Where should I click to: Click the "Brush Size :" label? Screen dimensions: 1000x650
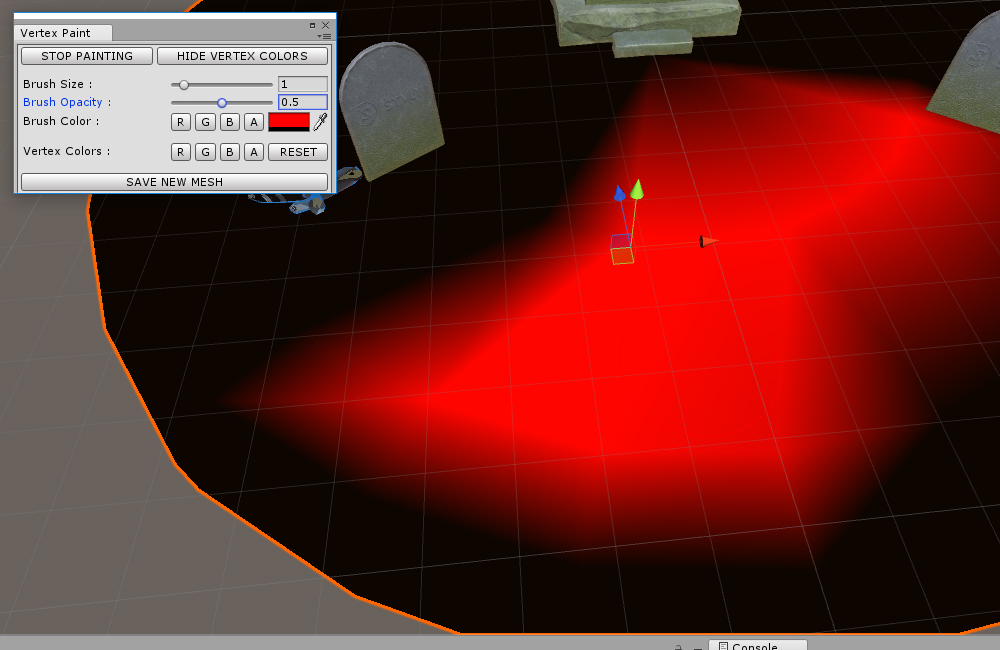click(x=57, y=84)
